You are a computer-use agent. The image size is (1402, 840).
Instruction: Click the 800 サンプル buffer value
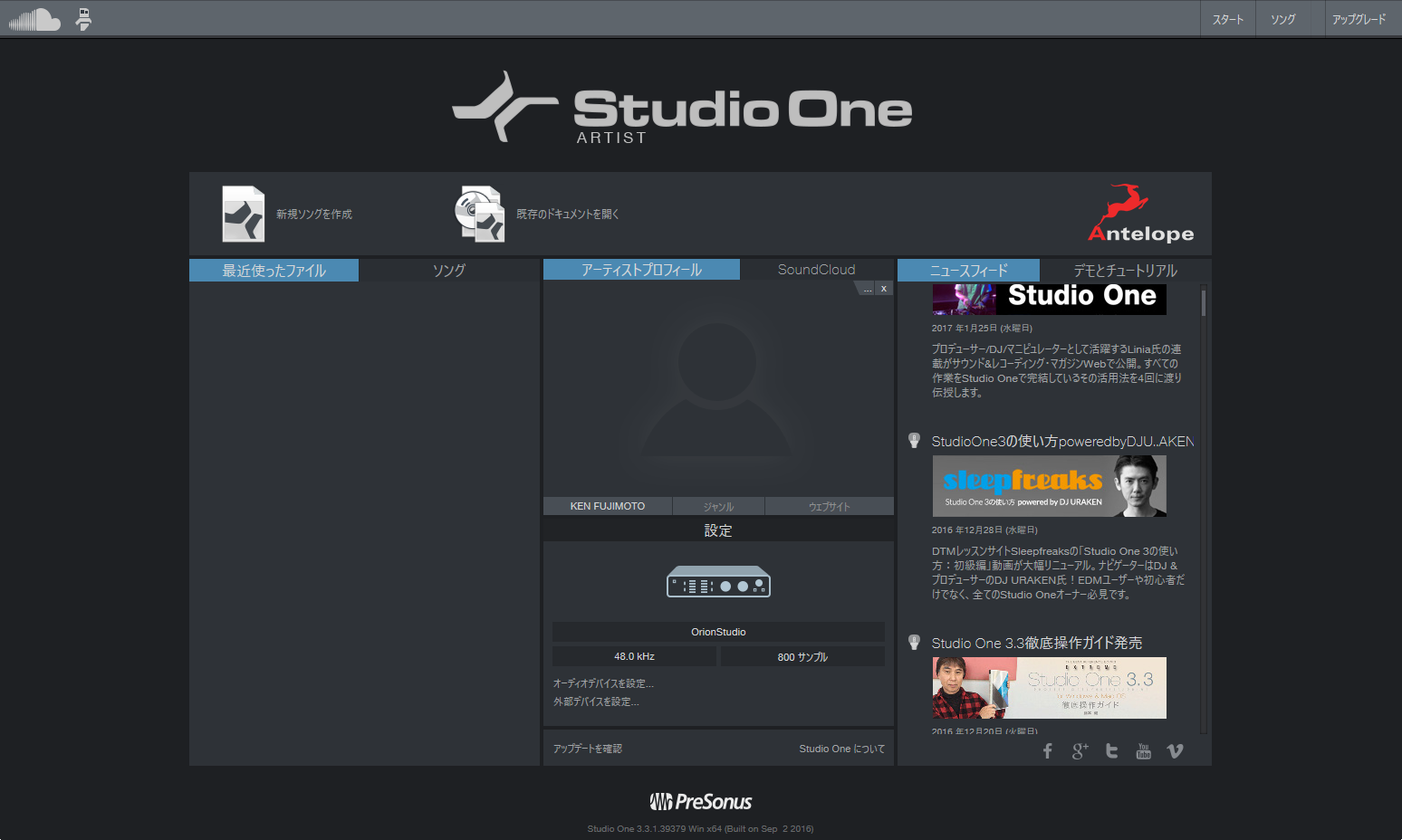click(802, 656)
